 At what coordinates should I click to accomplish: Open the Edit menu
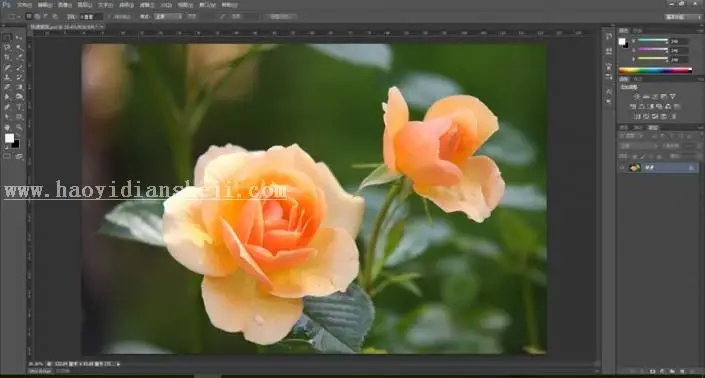pyautogui.click(x=45, y=5)
